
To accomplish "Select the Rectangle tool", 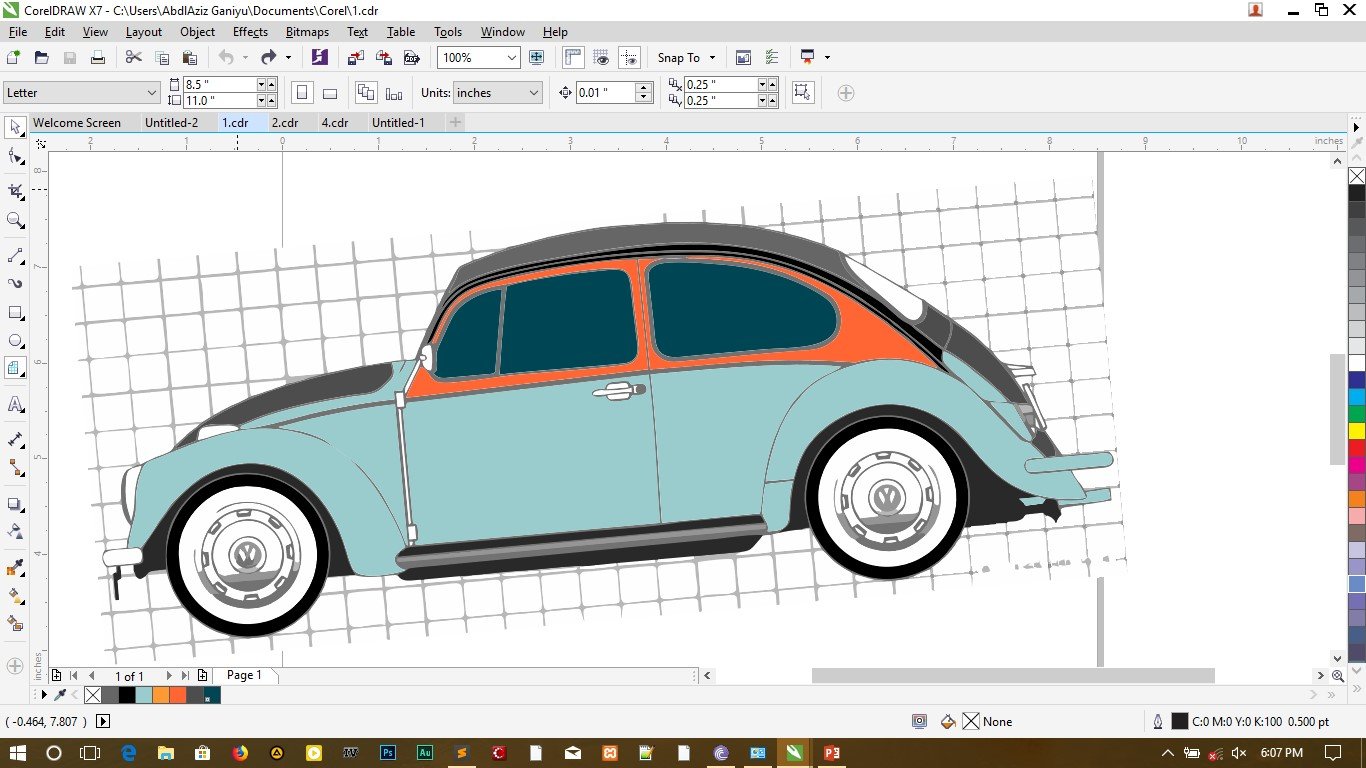I will [x=15, y=313].
